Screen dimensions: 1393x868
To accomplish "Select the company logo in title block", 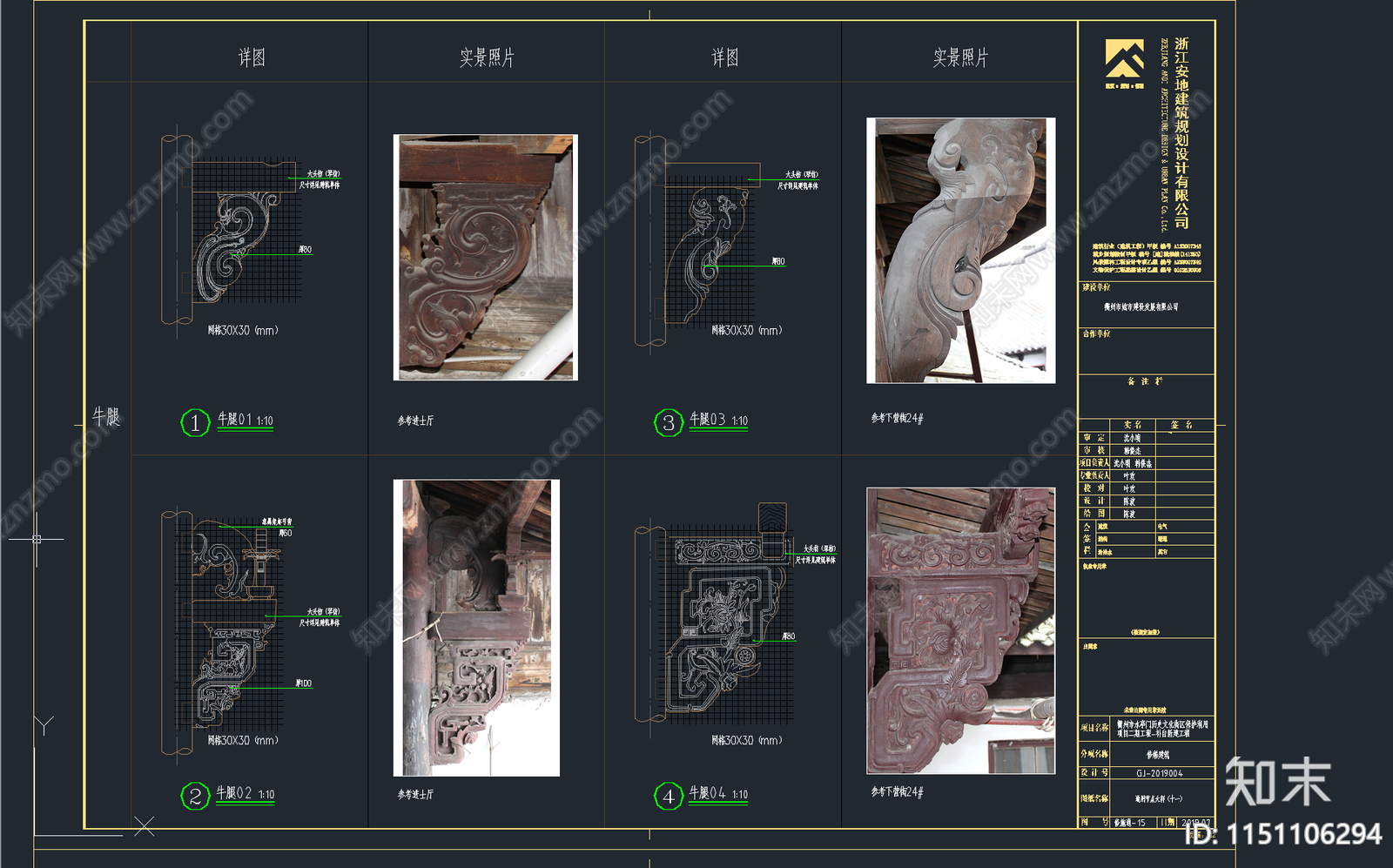I will point(1125,59).
